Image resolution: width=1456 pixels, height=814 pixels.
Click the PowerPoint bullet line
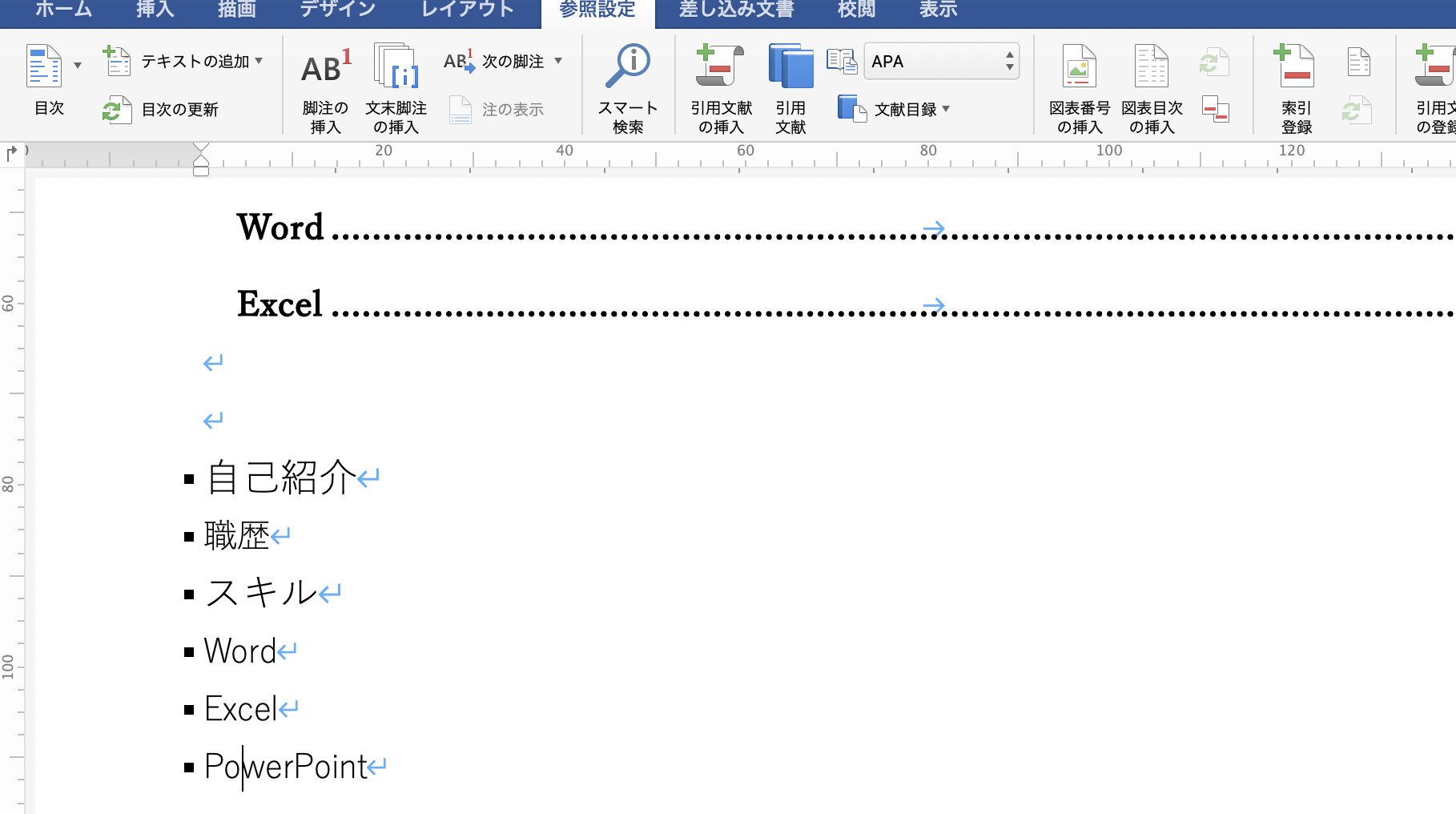[x=286, y=766]
